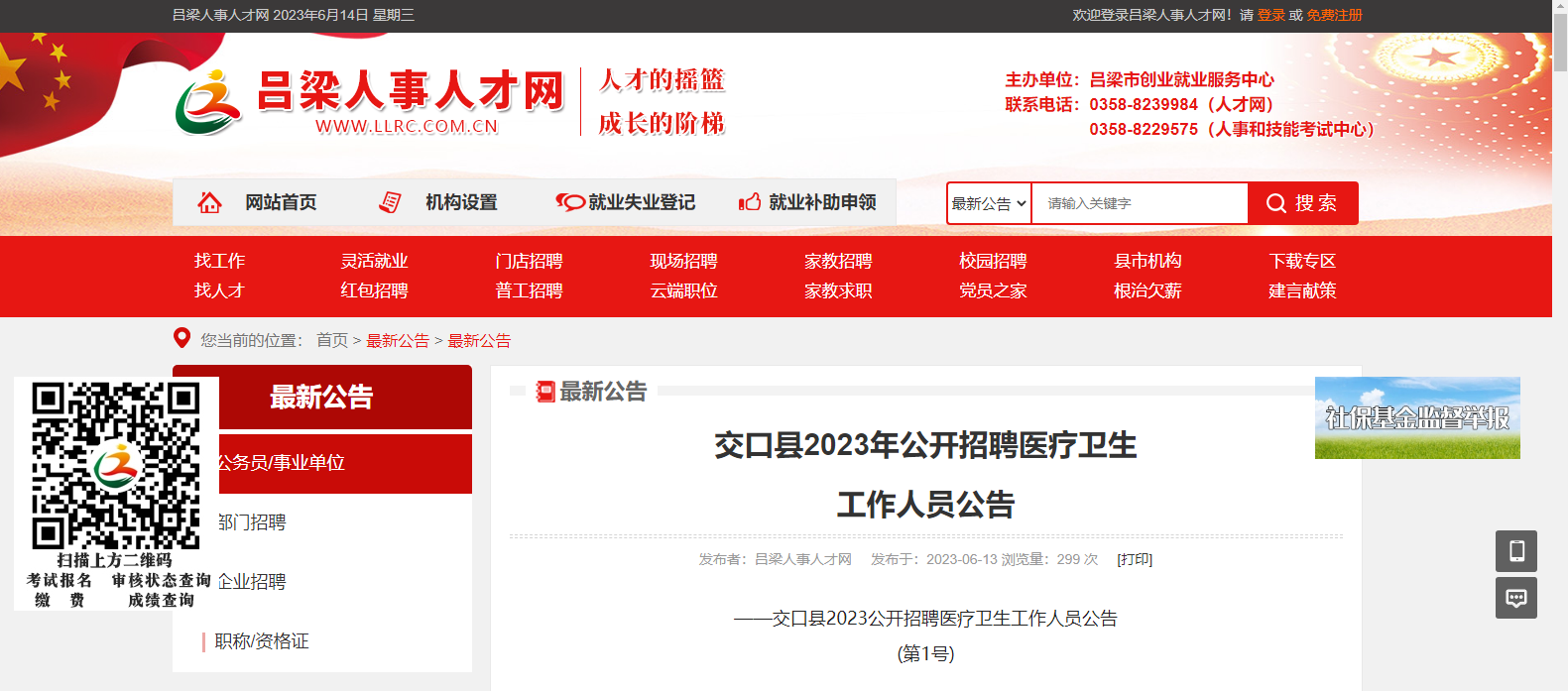Select 职称/资格证 sidebar category
The width and height of the screenshot is (1568, 691).
click(262, 641)
